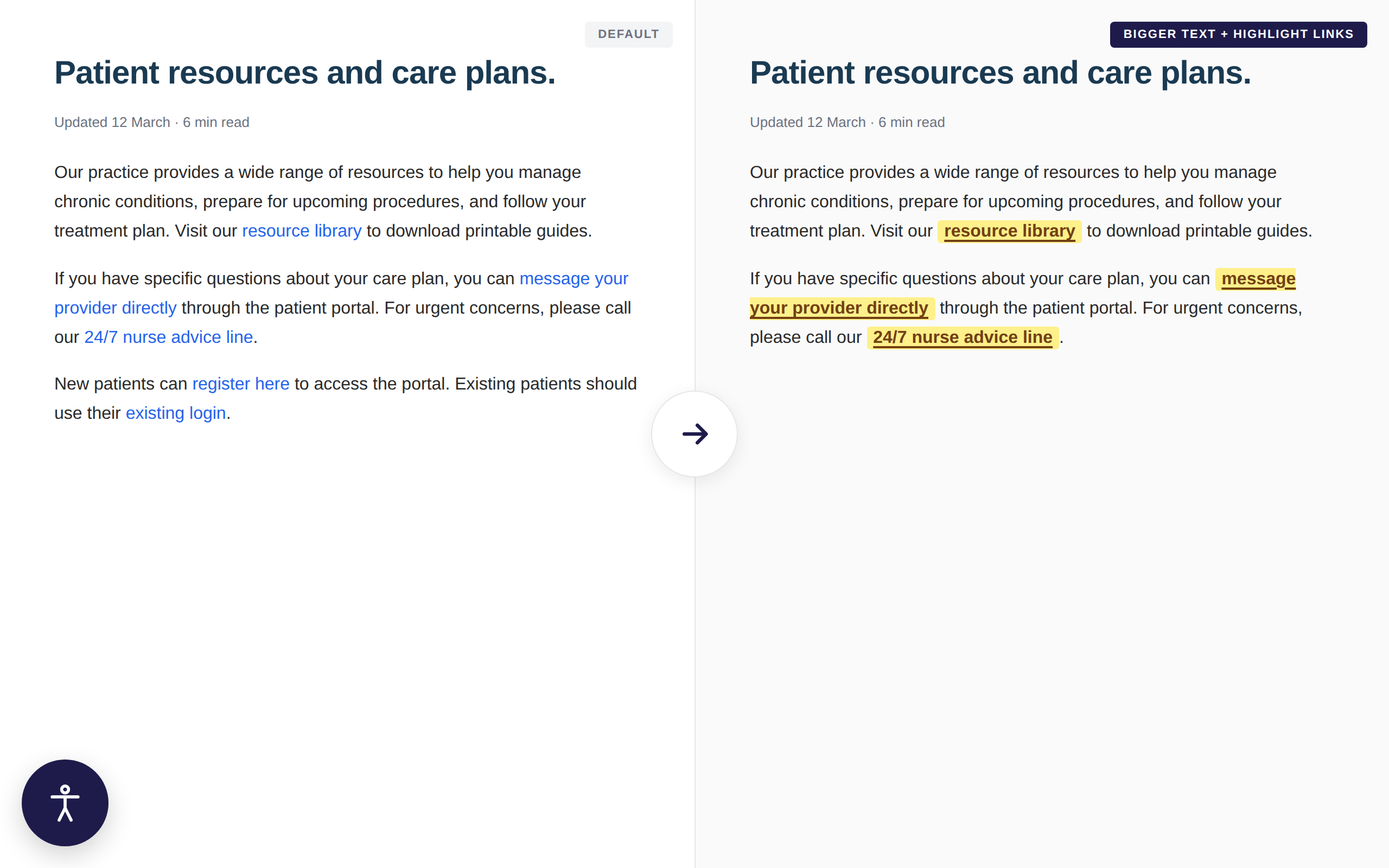This screenshot has height=868, width=1389.
Task: Click the left Updated 12 March metadata line
Action: (151, 122)
